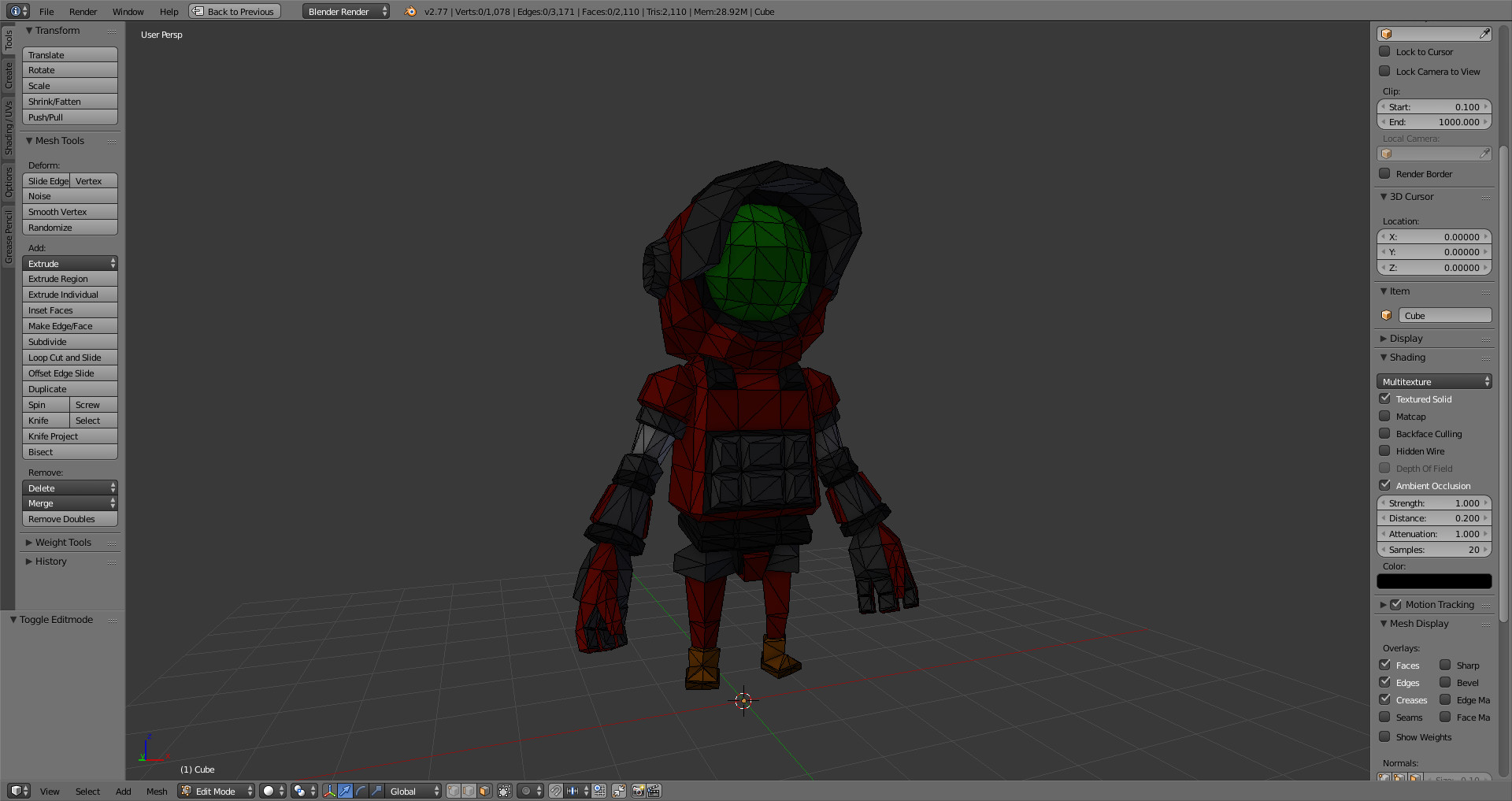Open the Merge dropdown
Viewport: 1512px width, 801px height.
click(70, 503)
